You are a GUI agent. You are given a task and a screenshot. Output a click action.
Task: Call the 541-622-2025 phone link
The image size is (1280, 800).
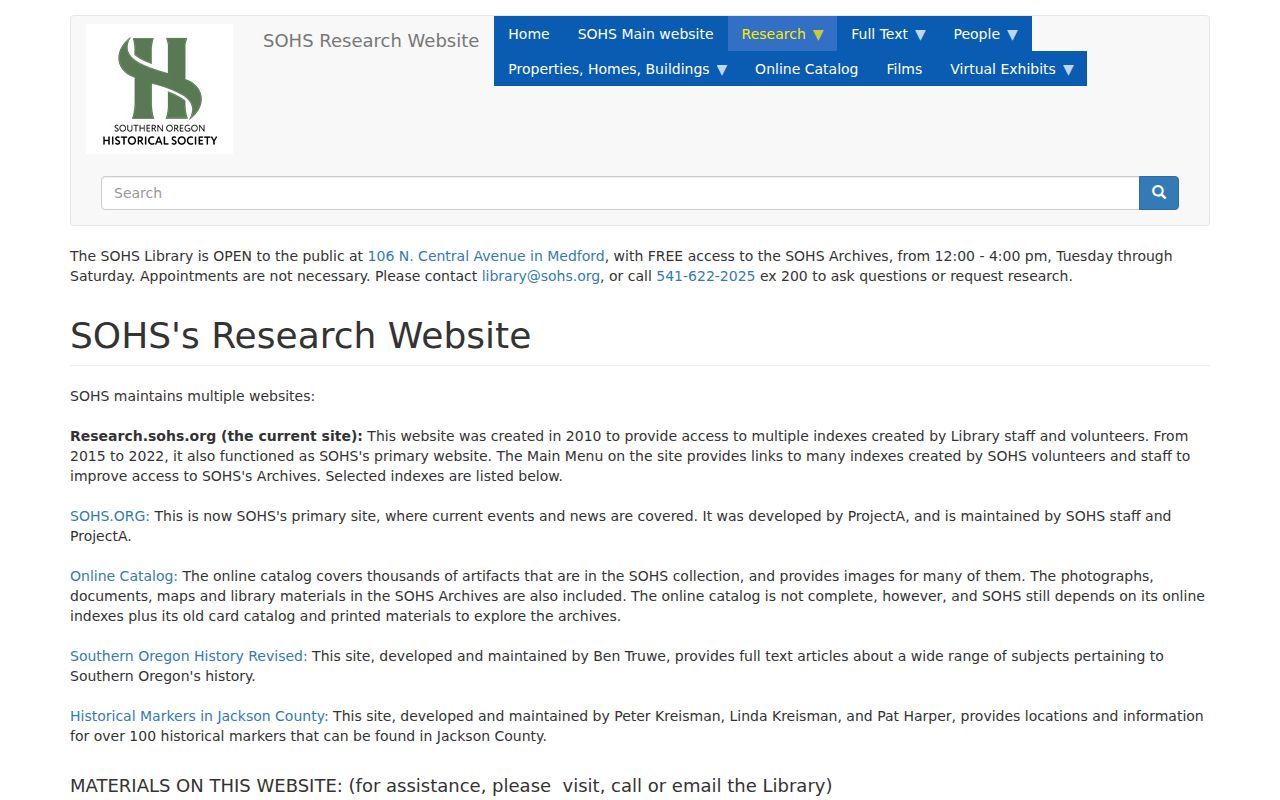click(x=706, y=276)
